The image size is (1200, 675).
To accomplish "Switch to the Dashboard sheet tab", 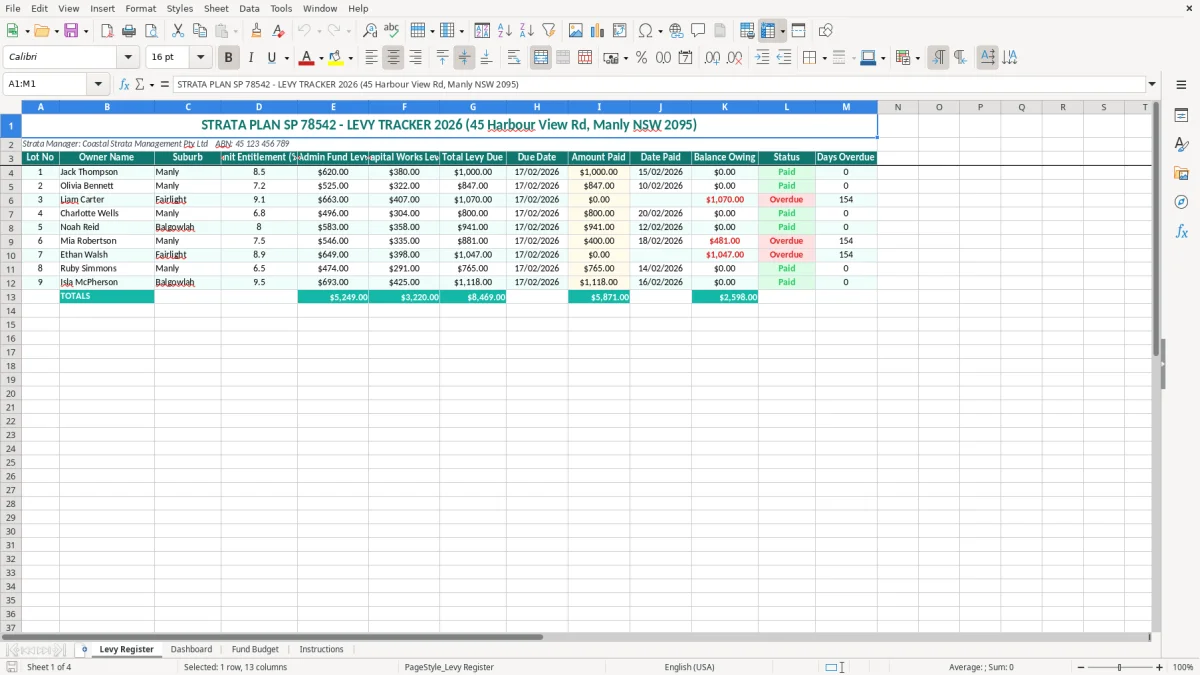I will [191, 650].
